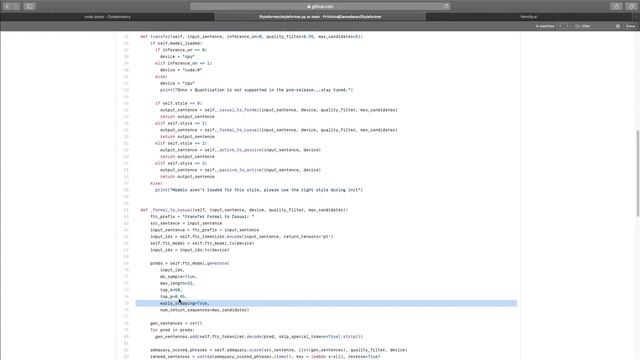Open the Share button in the toolbar
The width and height of the screenshot is (640, 360).
pyautogui.click(x=616, y=6)
